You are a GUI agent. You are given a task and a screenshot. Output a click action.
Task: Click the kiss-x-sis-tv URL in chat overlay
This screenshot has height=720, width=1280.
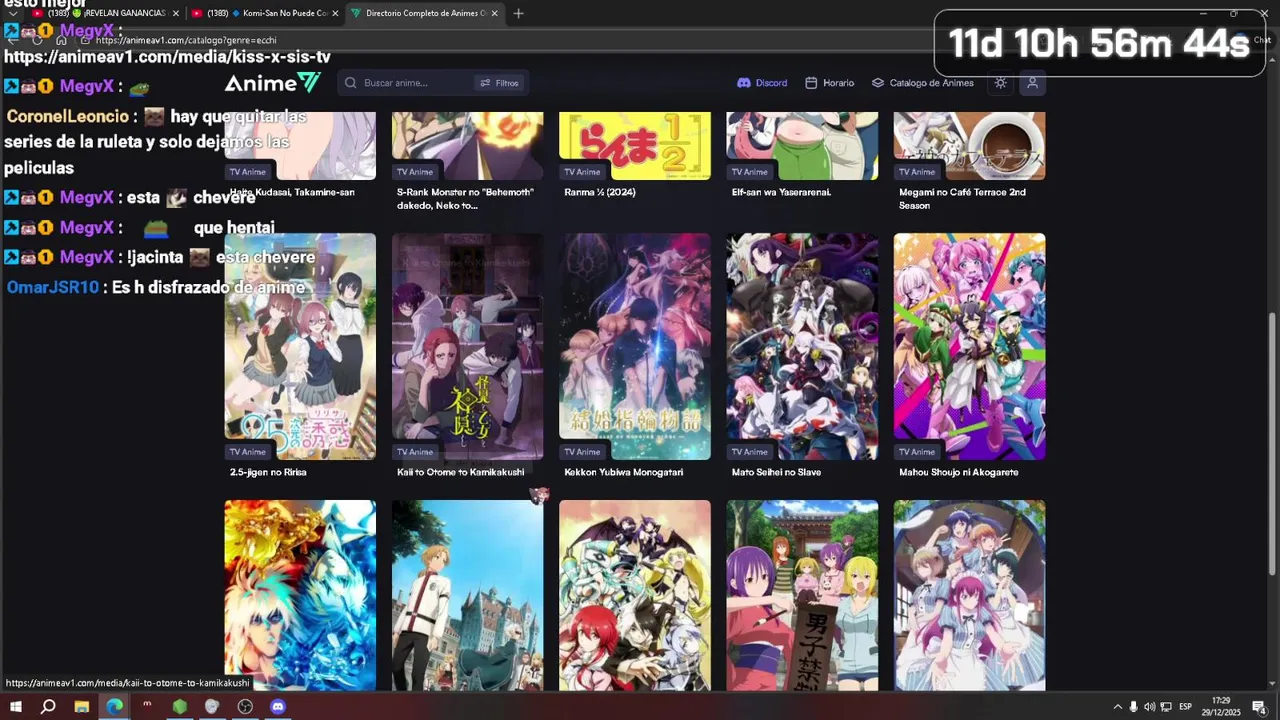pos(167,57)
